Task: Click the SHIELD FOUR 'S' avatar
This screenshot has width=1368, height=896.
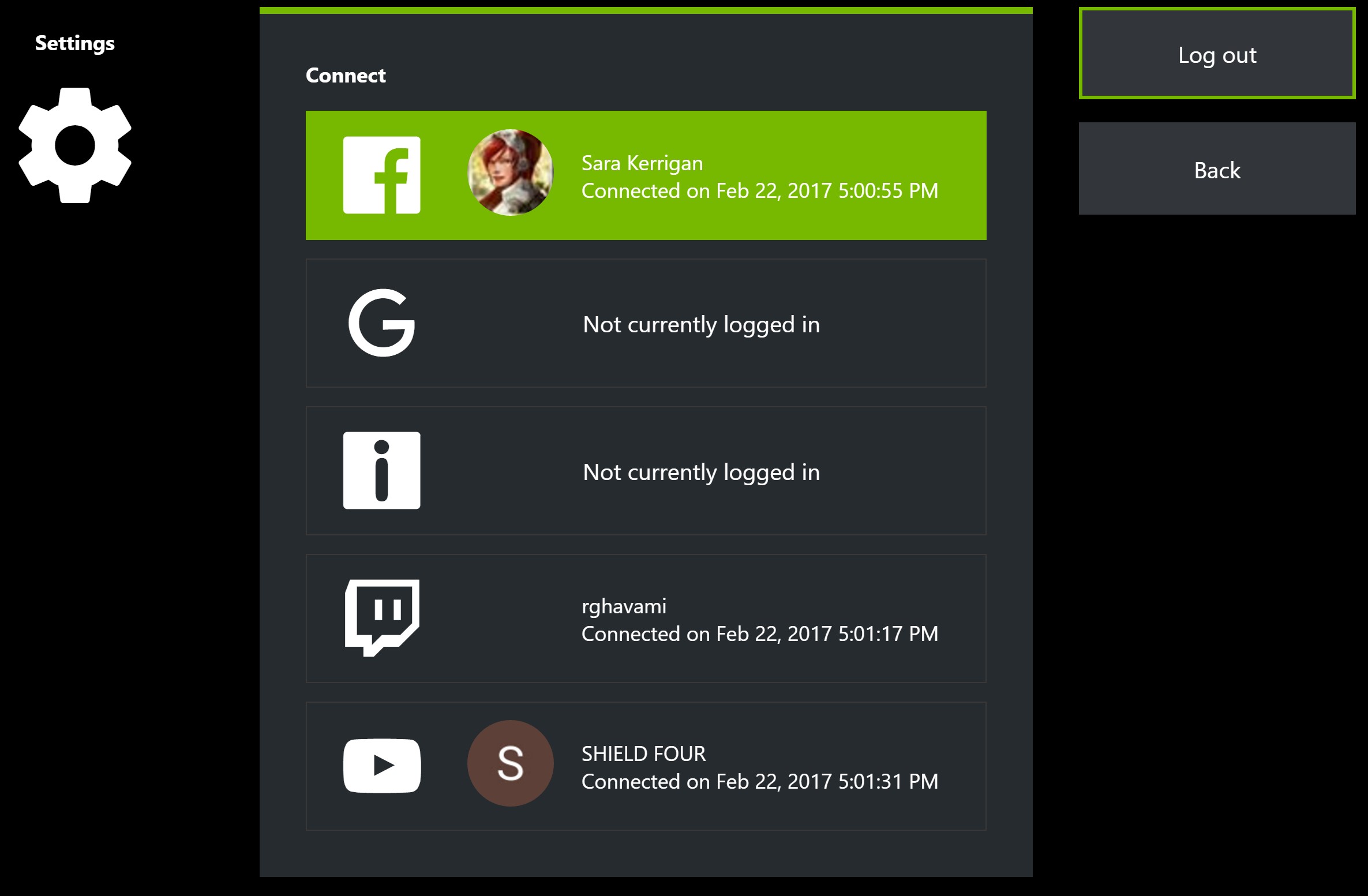Action: [510, 763]
